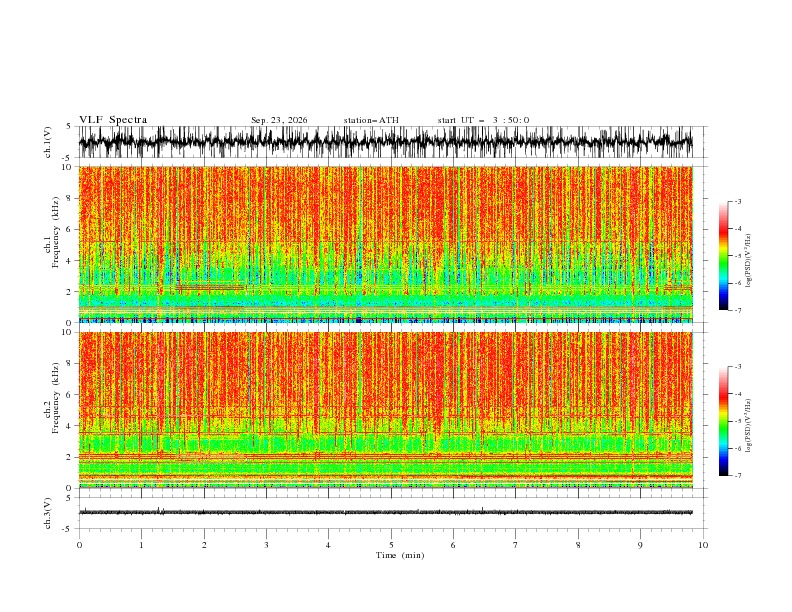Image resolution: width=792 pixels, height=612 pixels.
Task: Click the VLF Spectra title text
Action: (x=113, y=120)
